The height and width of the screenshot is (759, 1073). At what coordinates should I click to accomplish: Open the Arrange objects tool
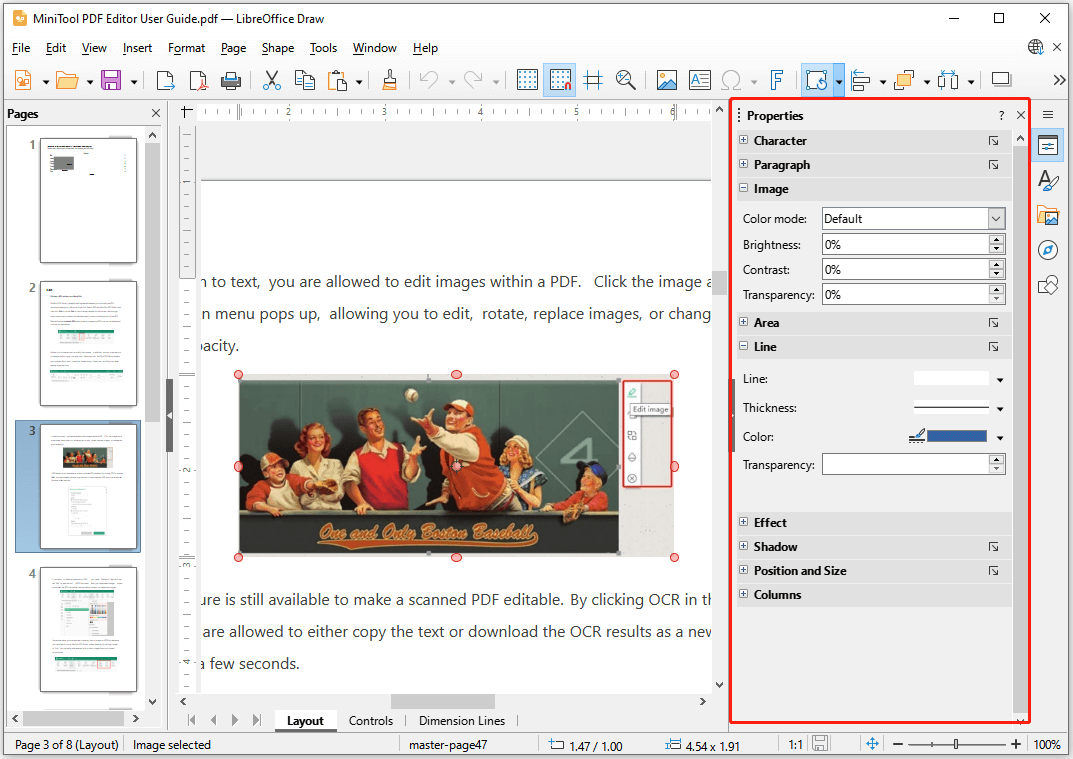tap(904, 80)
